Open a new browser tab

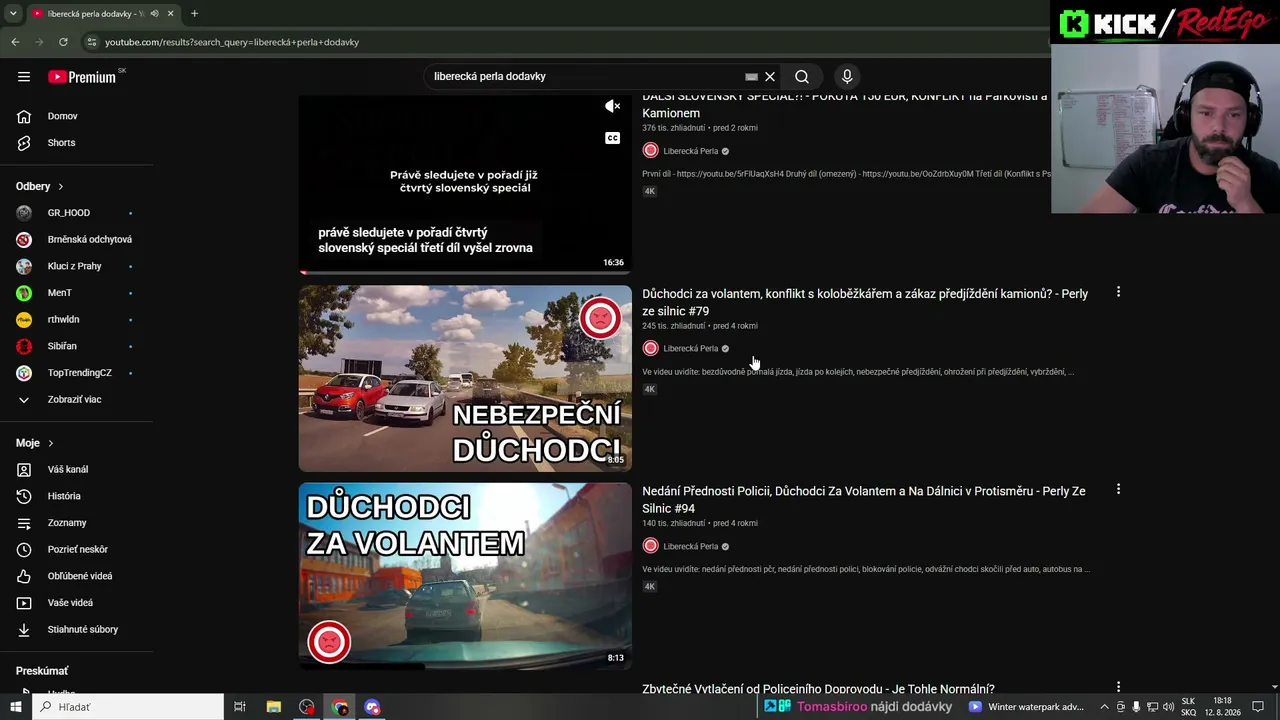pos(194,14)
